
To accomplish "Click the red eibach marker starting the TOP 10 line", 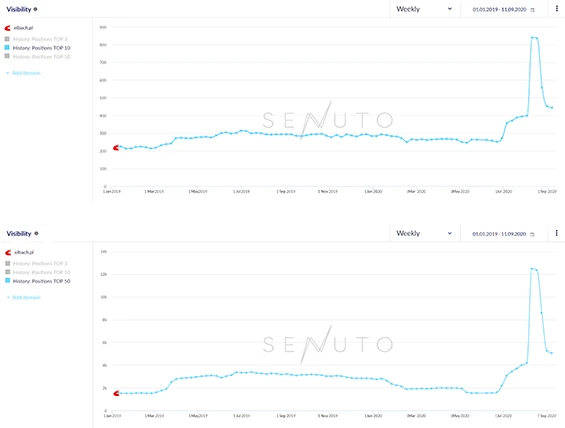I will [x=116, y=148].
